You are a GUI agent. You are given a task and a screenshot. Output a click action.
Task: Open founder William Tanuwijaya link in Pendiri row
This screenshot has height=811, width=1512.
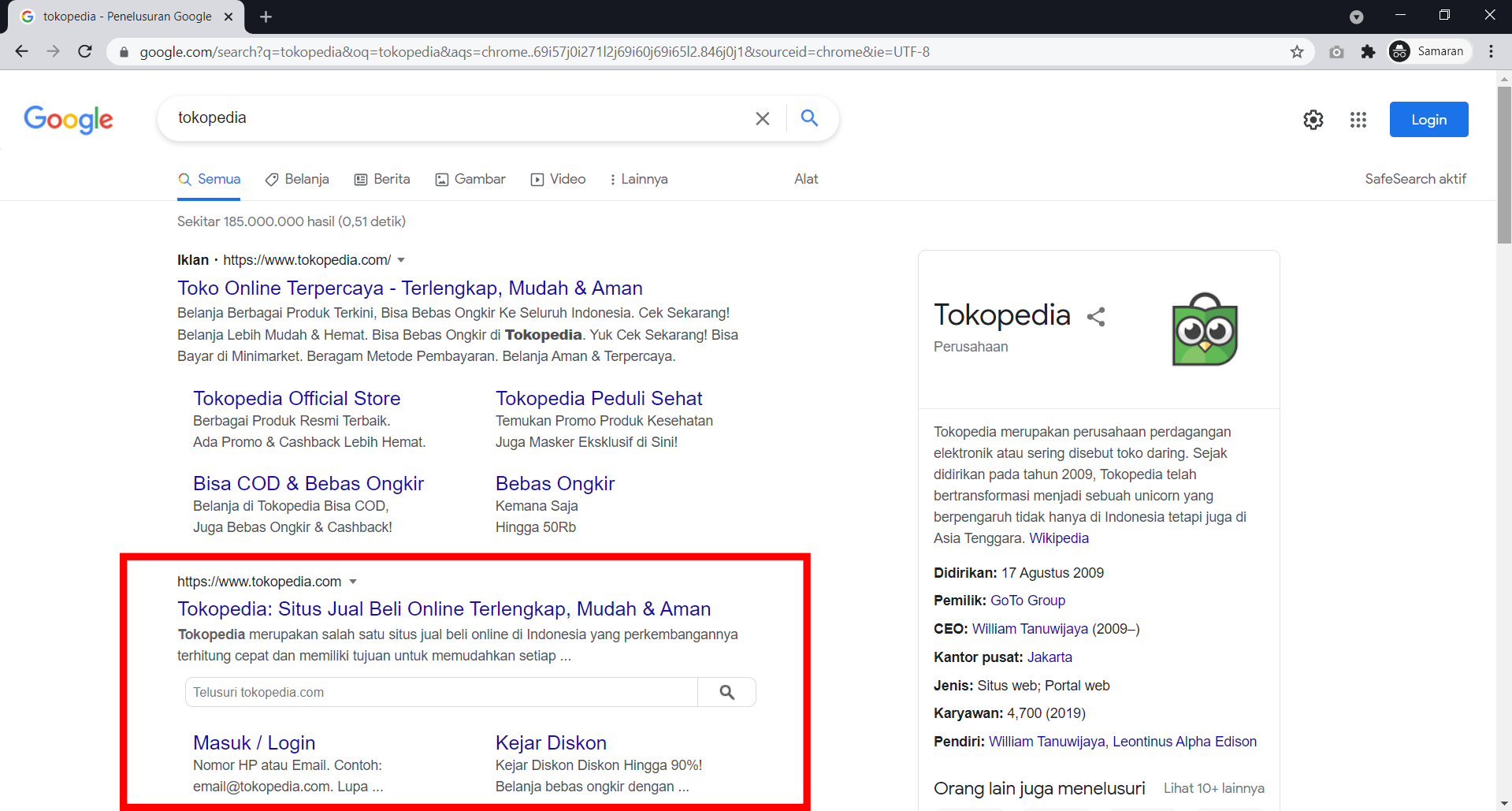(1046, 742)
